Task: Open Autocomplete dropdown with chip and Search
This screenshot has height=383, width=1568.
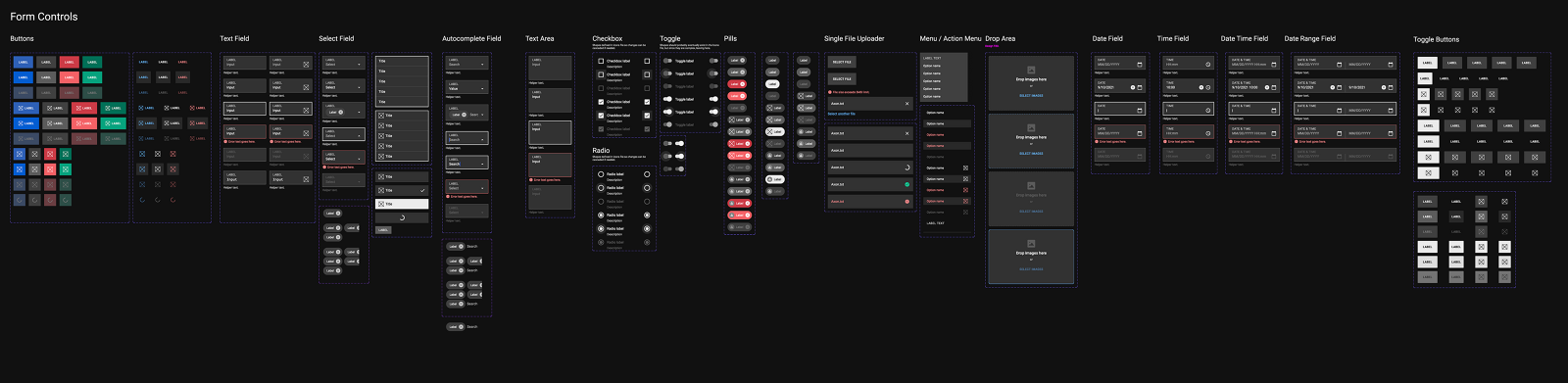Action: 482,115
